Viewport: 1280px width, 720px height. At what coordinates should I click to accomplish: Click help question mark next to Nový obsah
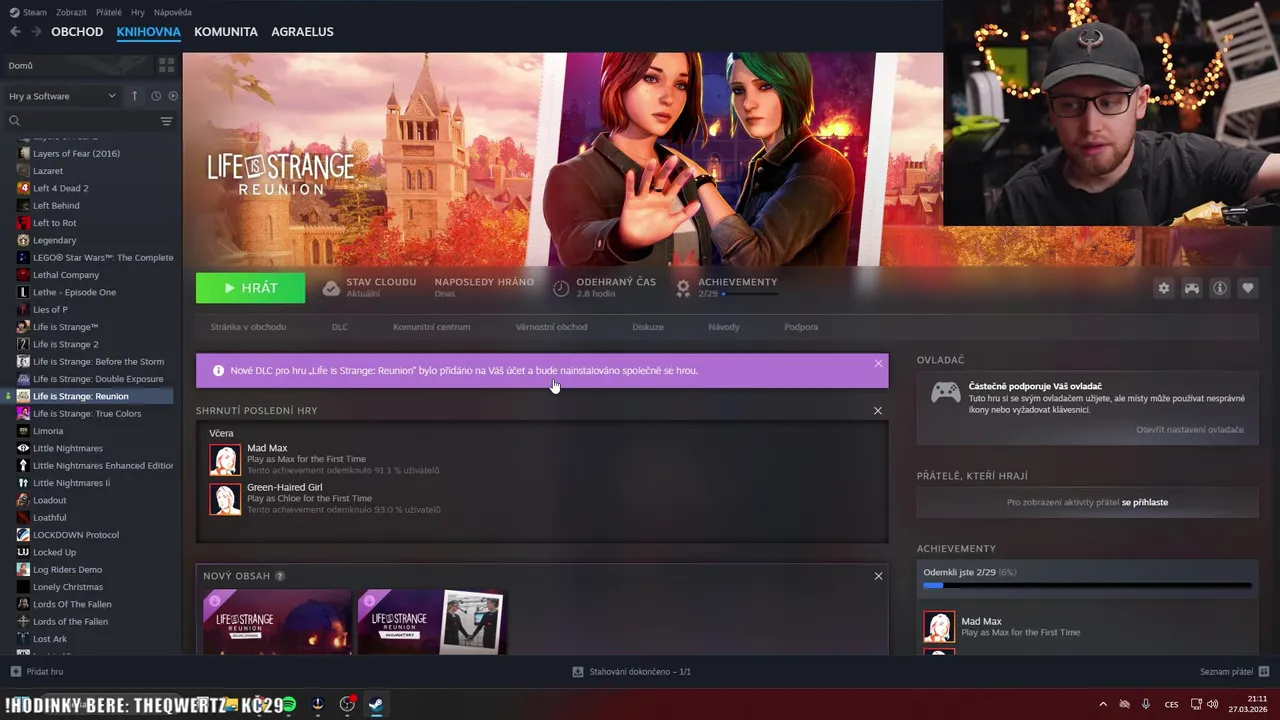coord(280,576)
